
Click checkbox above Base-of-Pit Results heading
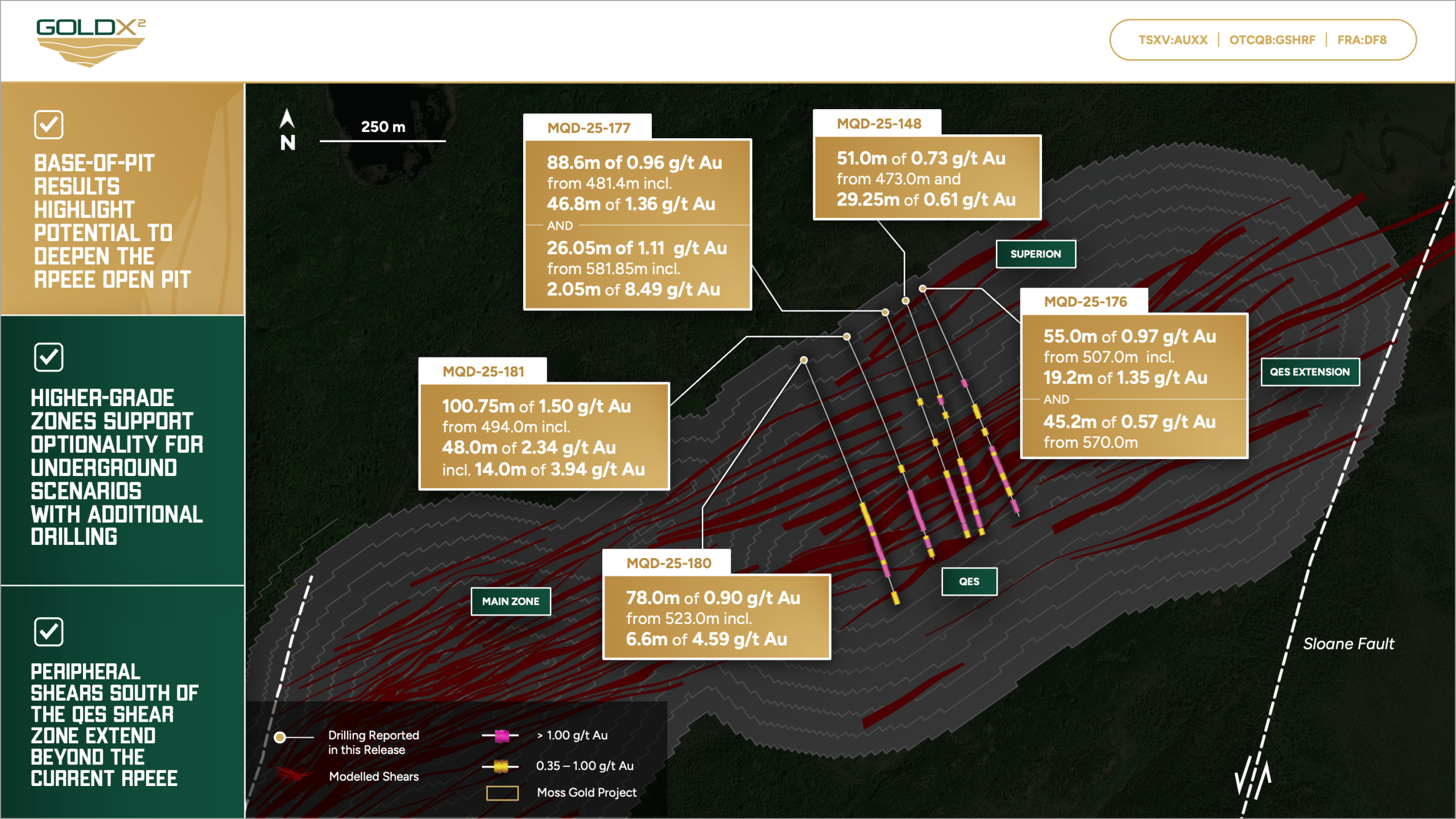(x=48, y=125)
